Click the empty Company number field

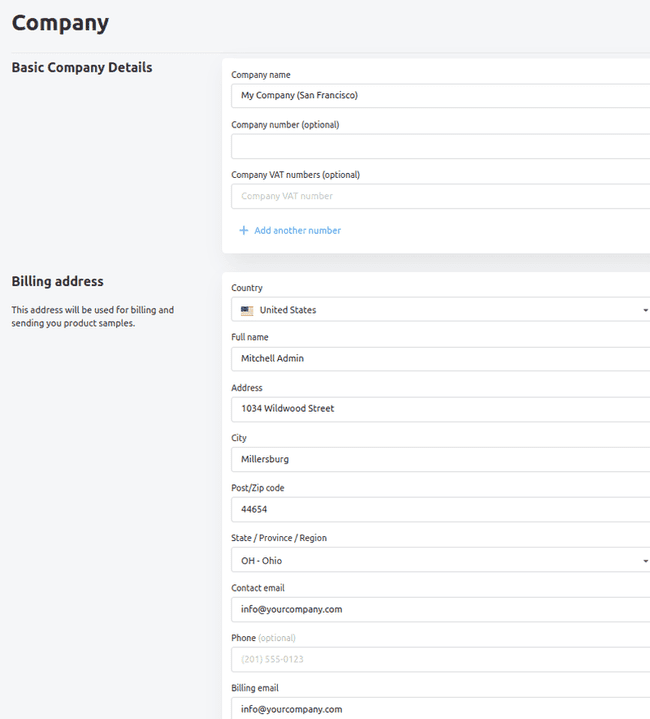440,146
